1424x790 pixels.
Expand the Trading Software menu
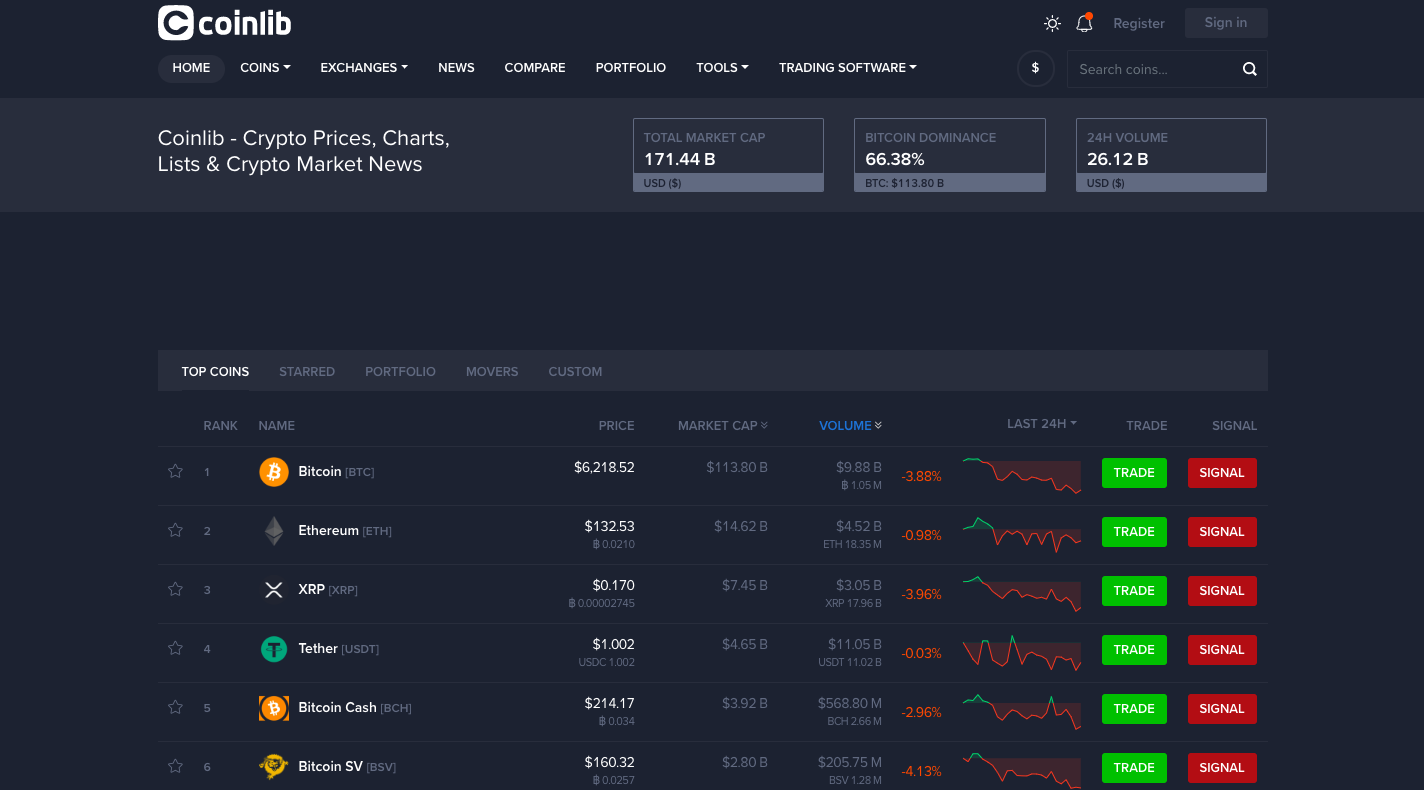[x=847, y=68]
